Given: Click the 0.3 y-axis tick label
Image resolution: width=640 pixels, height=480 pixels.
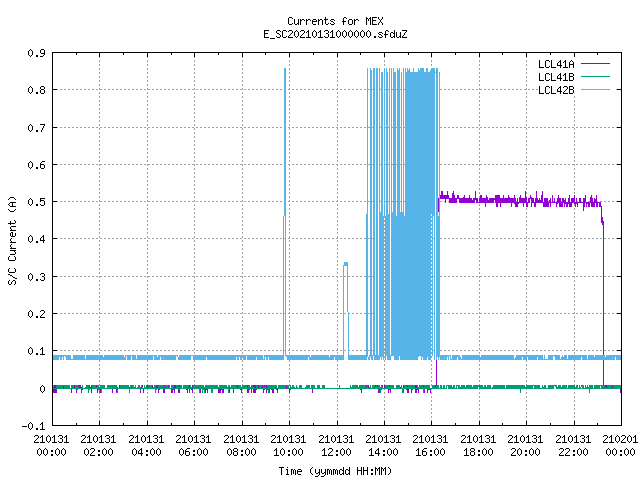Looking at the screenshot, I should 36,277.
